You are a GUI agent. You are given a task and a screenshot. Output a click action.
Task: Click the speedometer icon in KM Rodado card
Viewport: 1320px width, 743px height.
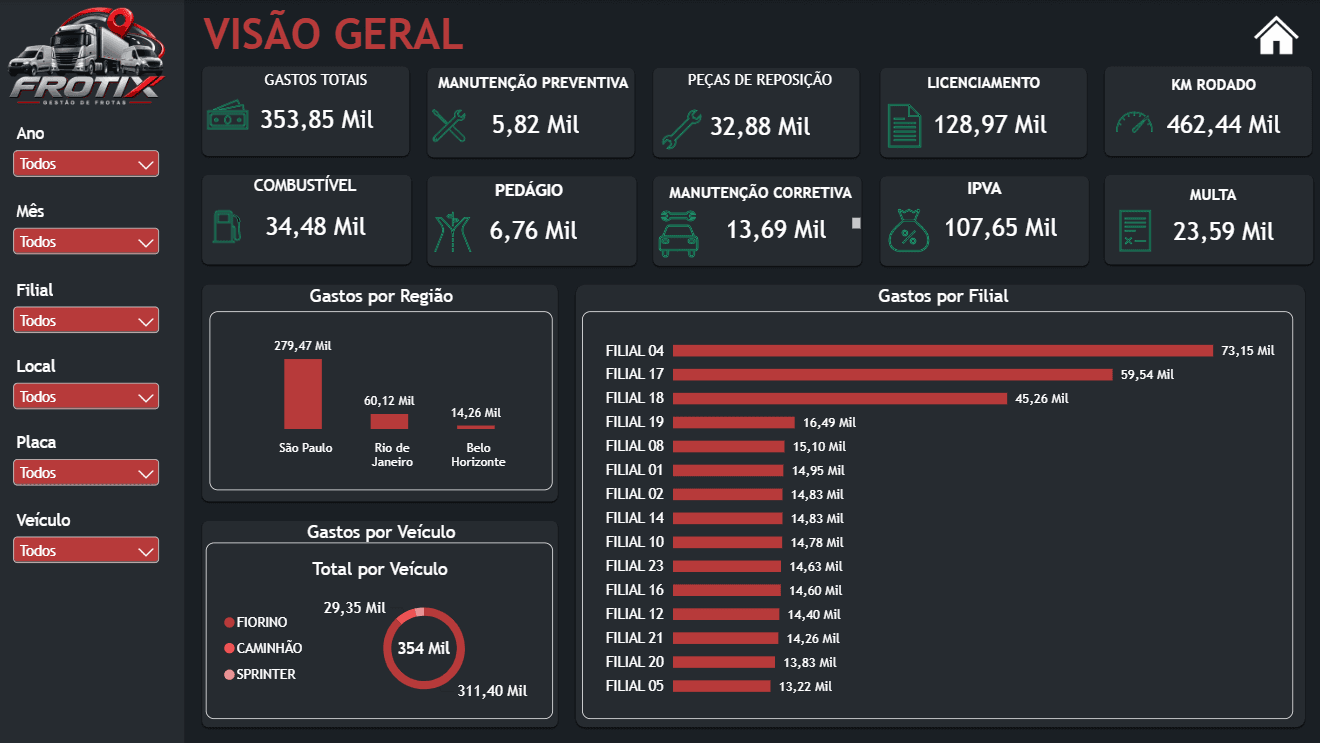[x=1134, y=124]
